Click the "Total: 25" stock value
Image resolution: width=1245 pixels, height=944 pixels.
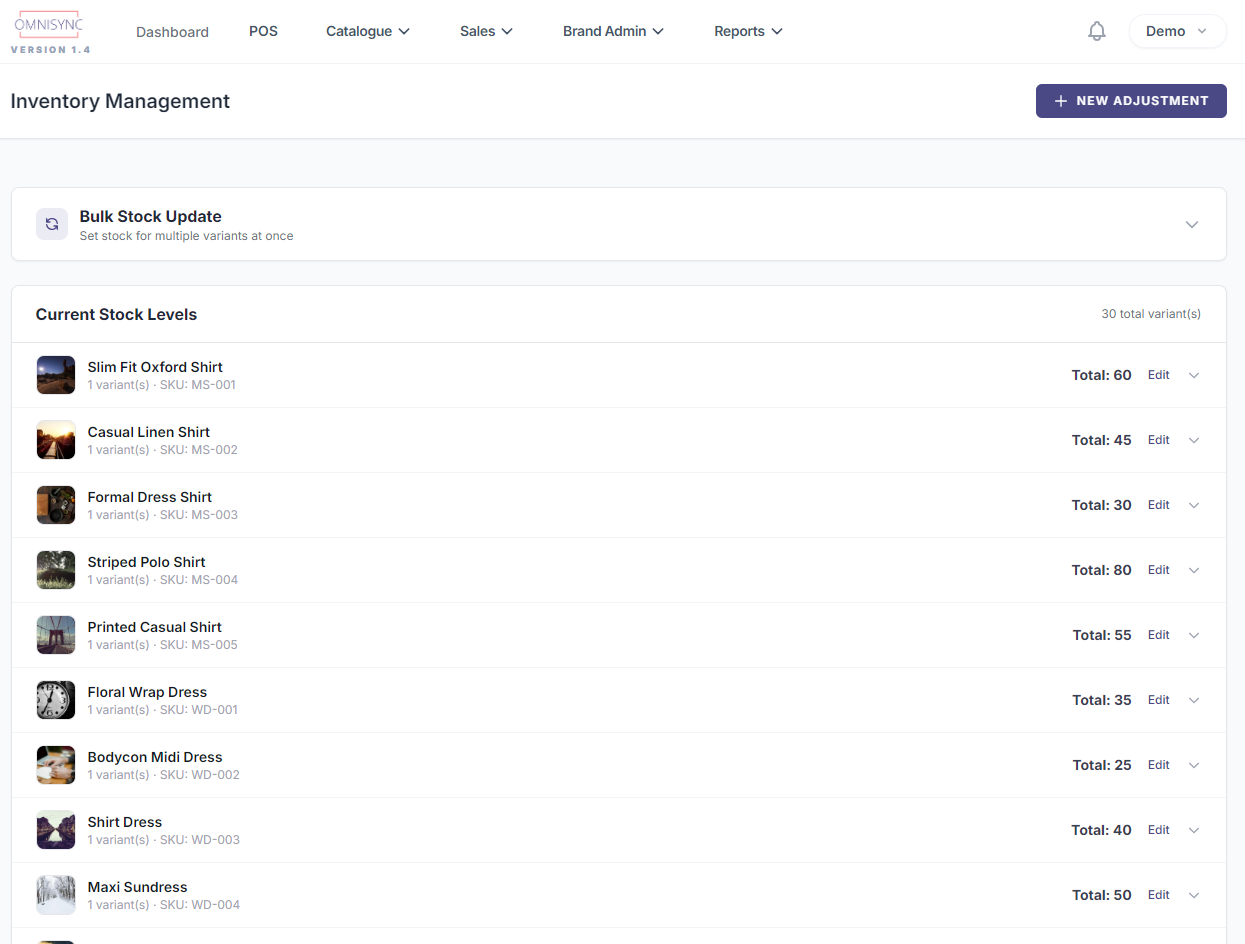tap(1102, 765)
